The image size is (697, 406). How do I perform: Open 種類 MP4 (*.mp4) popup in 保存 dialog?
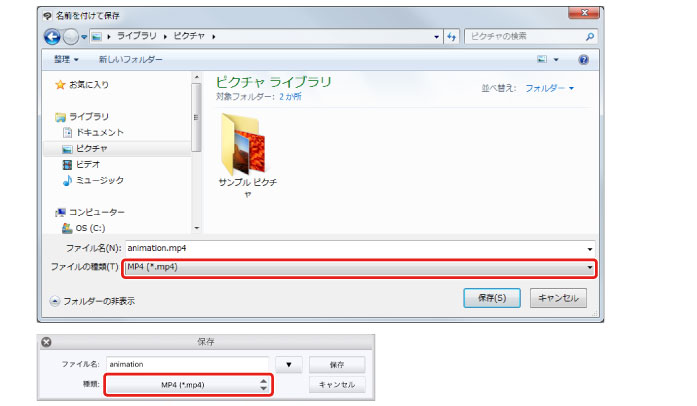[x=188, y=385]
